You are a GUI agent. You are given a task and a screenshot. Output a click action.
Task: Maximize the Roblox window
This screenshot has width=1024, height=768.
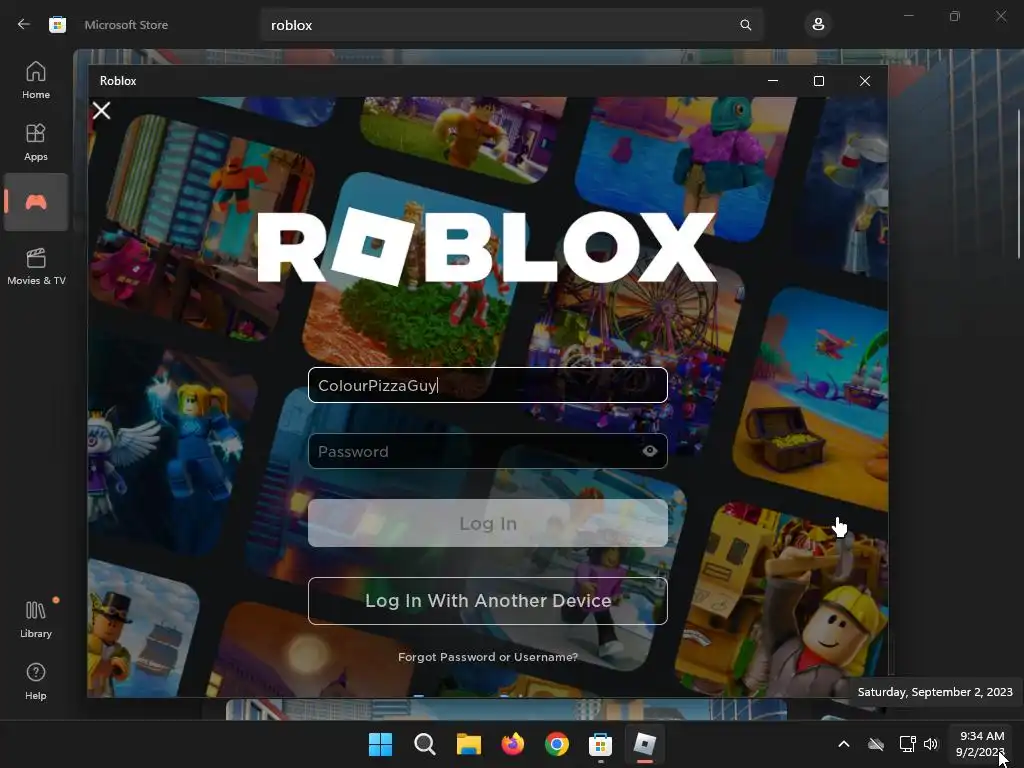819,81
